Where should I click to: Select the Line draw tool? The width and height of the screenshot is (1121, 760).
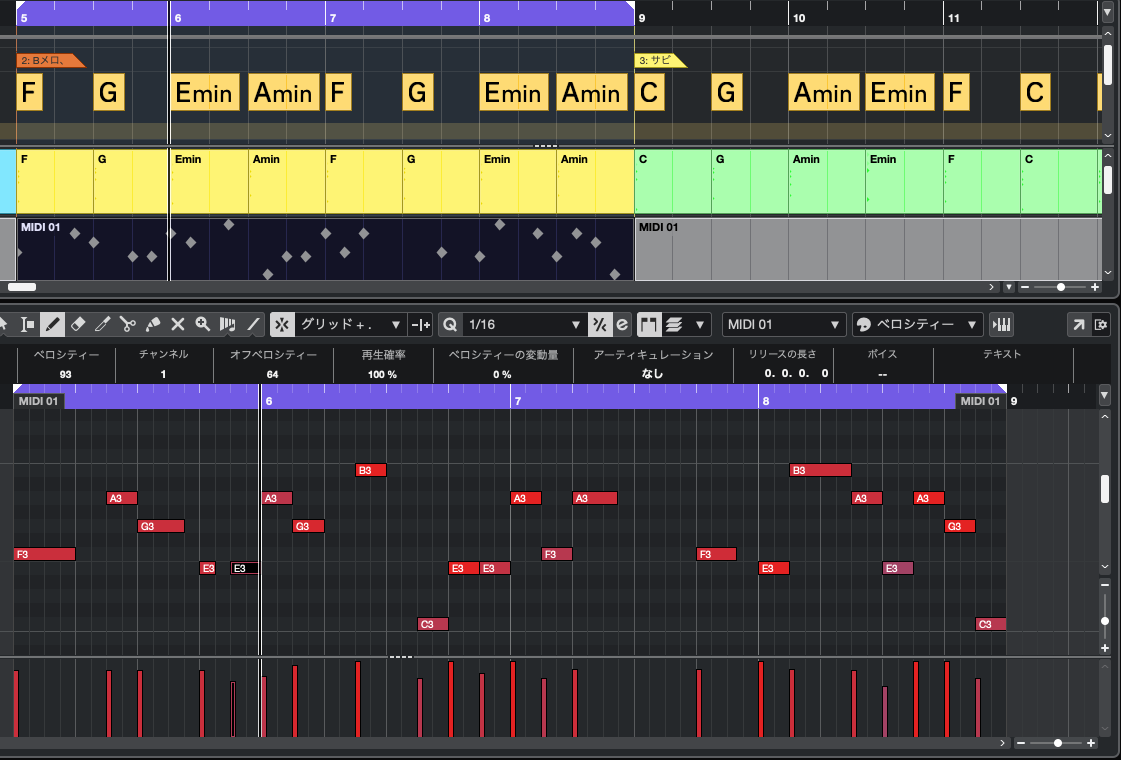[254, 324]
